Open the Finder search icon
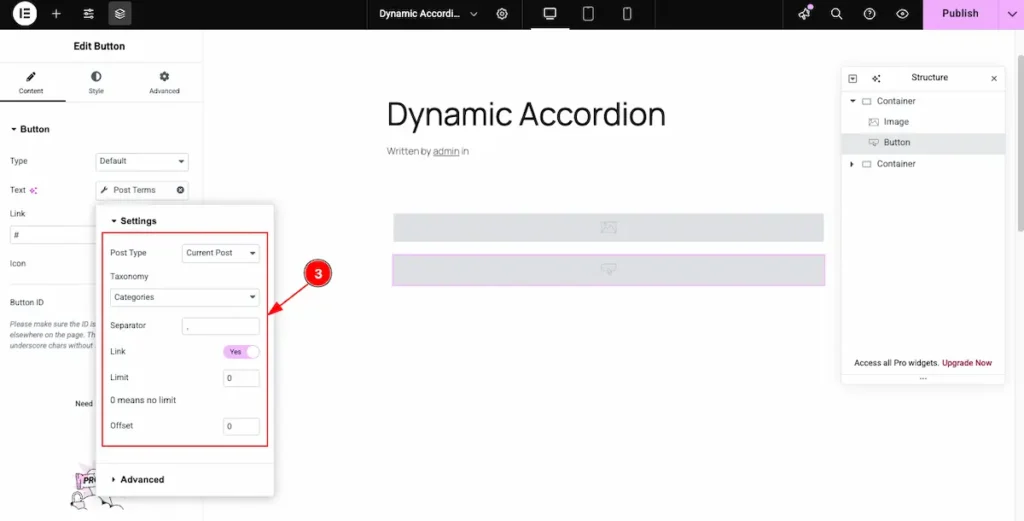This screenshot has width=1024, height=521. click(x=837, y=14)
